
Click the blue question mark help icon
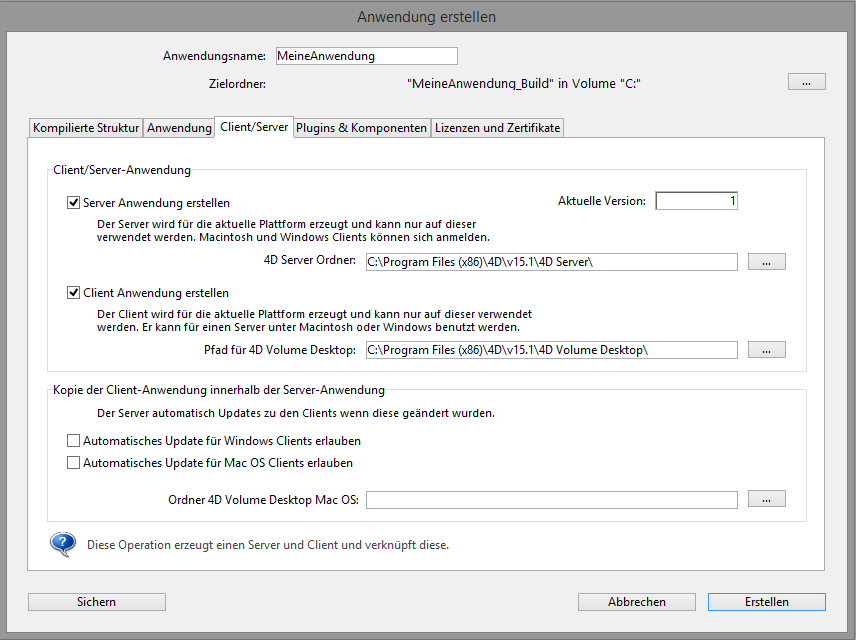click(x=63, y=544)
